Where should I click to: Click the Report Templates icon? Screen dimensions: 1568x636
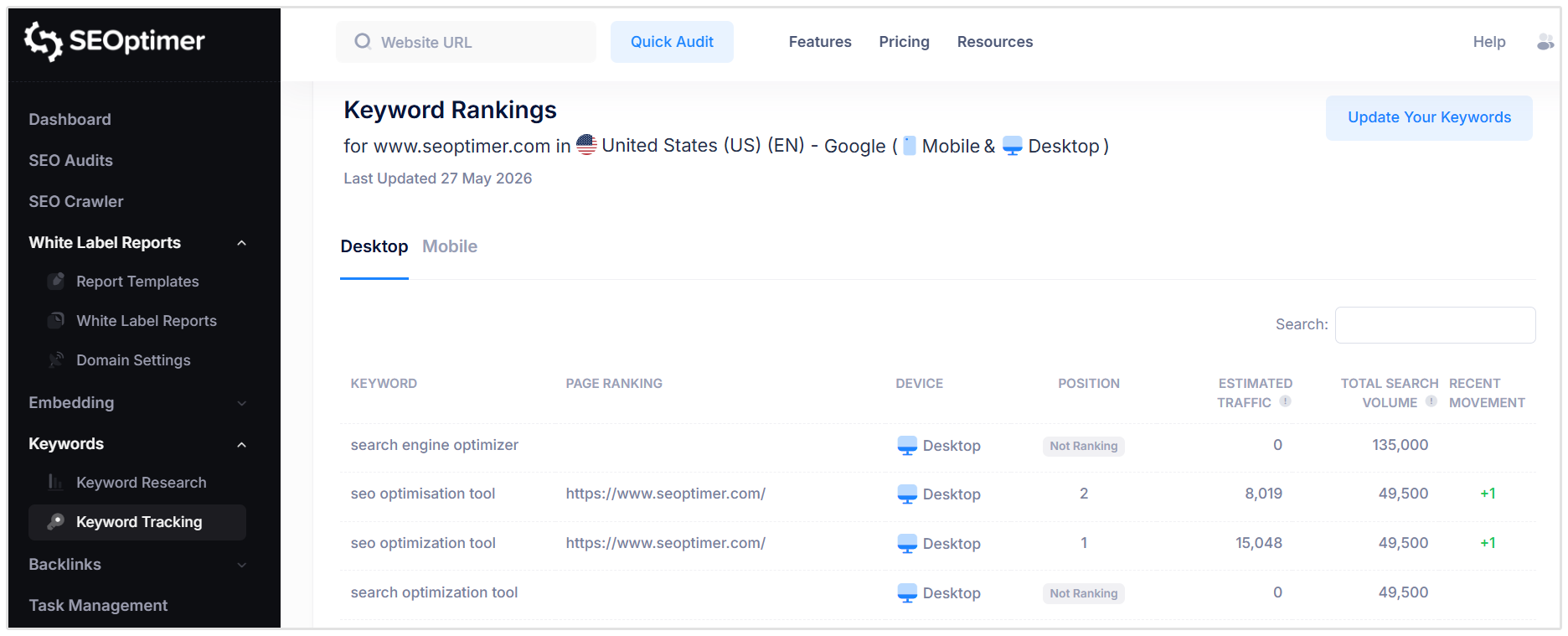[56, 281]
